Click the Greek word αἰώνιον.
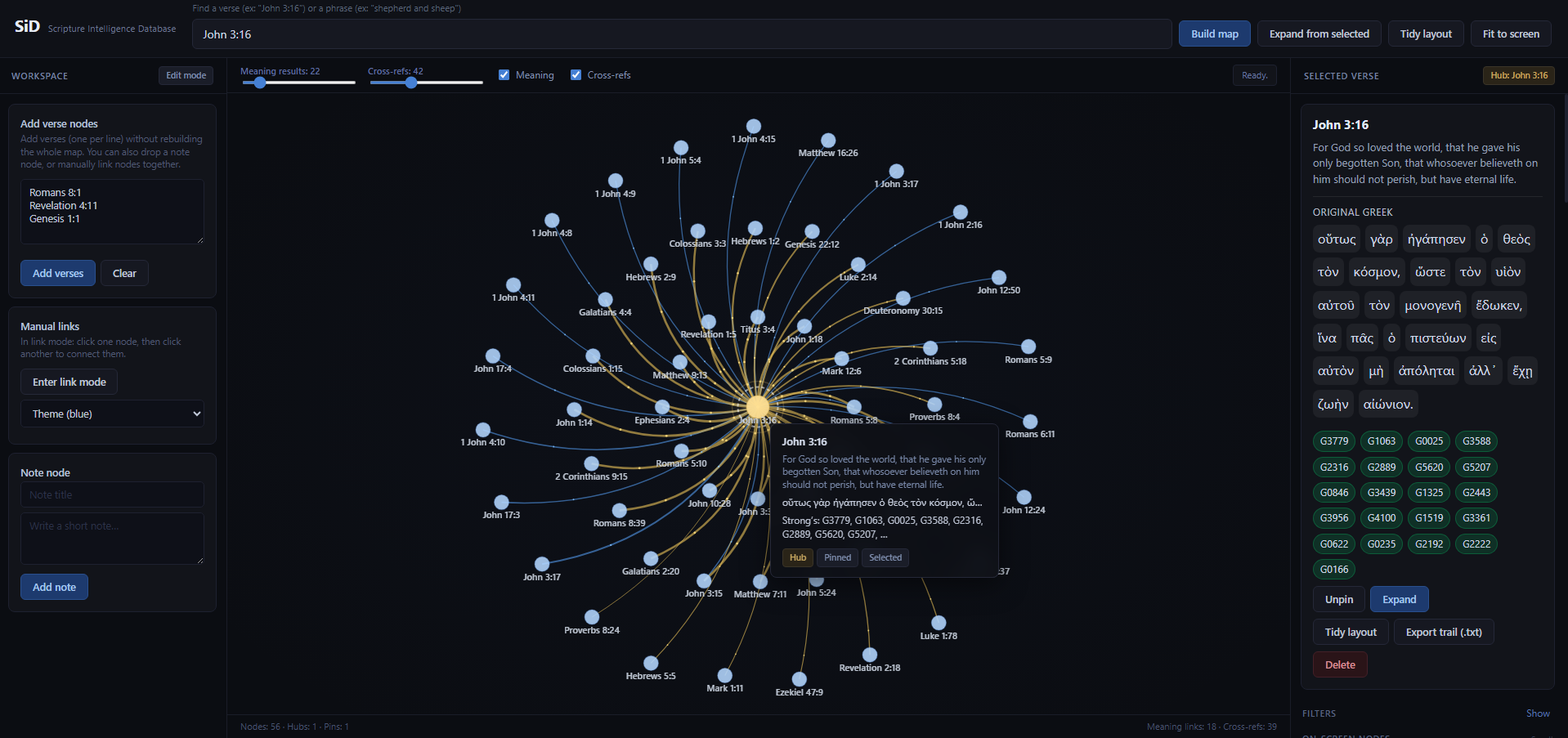Viewport: 1568px width, 738px height. (1387, 405)
